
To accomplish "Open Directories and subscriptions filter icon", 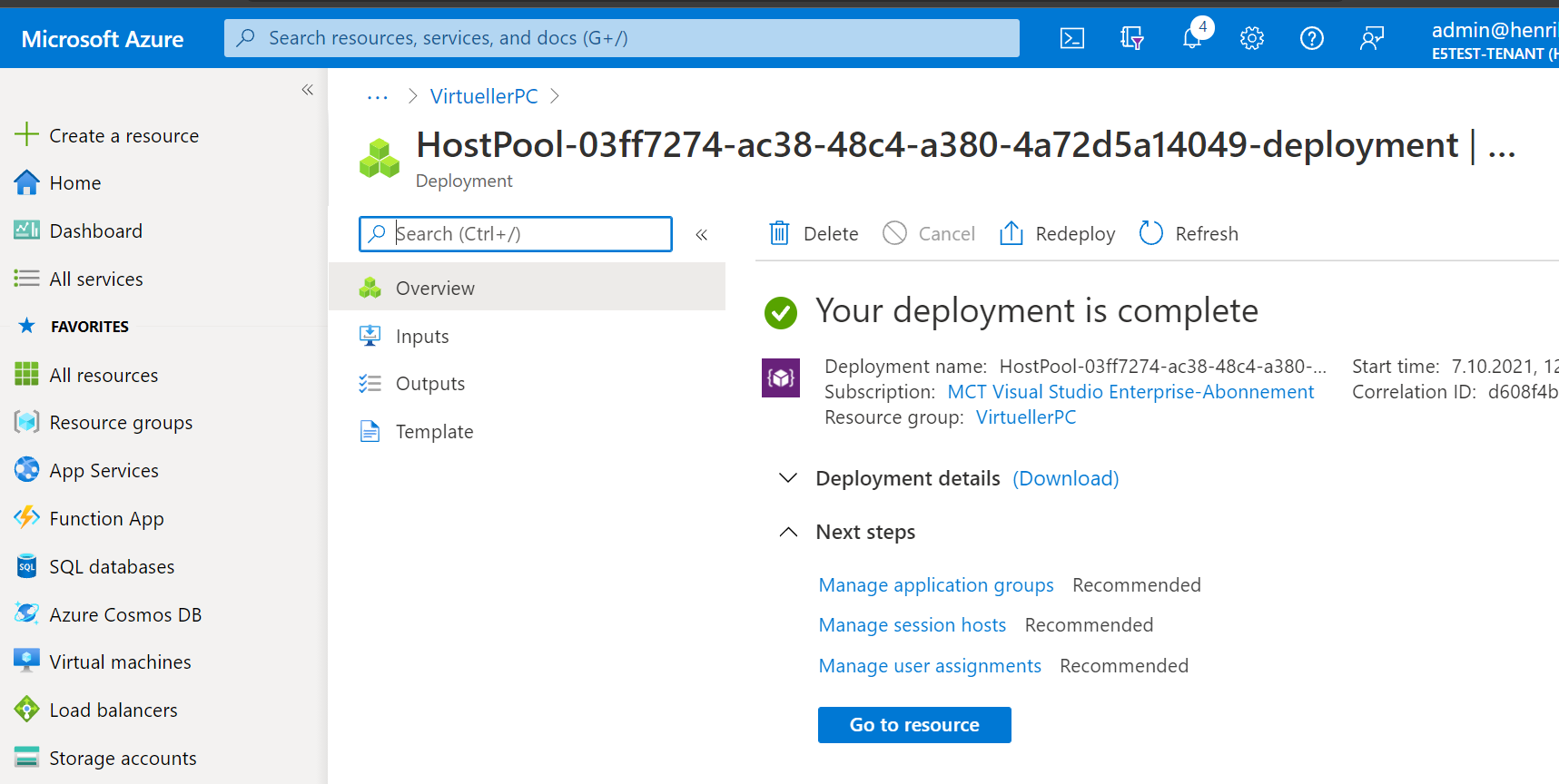I will pos(1131,38).
